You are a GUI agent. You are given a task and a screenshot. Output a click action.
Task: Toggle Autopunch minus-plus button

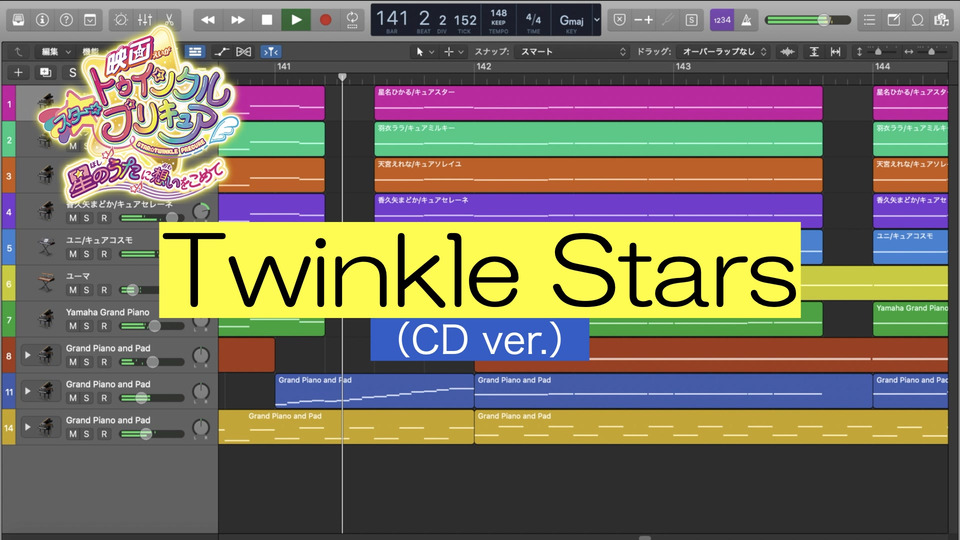point(643,20)
